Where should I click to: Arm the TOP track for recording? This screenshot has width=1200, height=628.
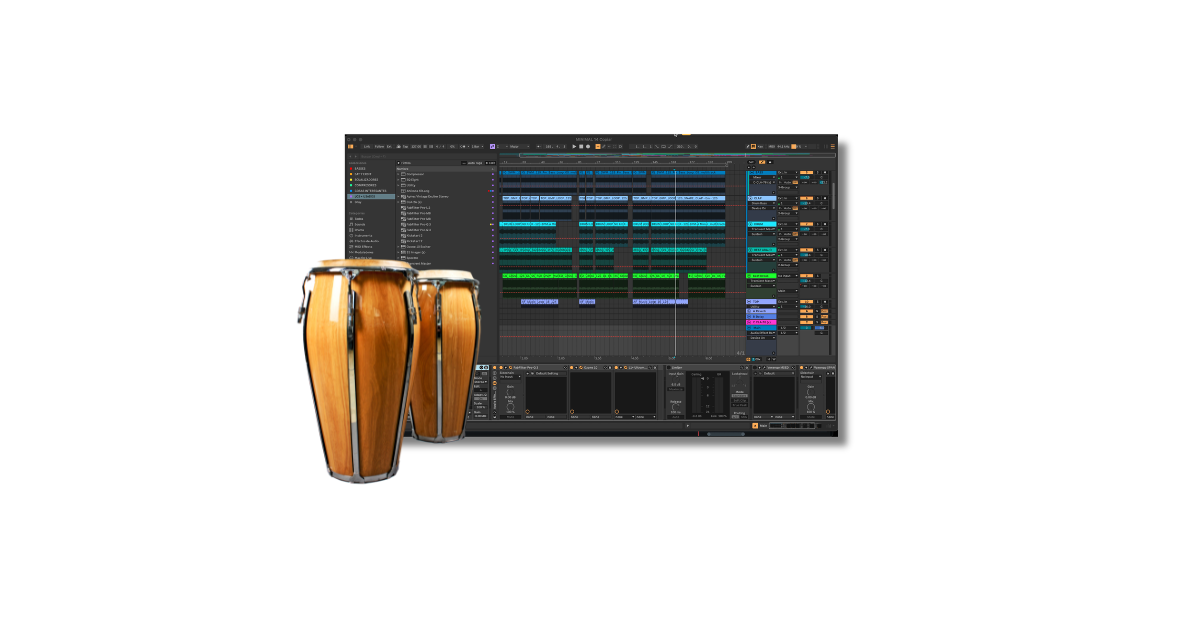825,302
